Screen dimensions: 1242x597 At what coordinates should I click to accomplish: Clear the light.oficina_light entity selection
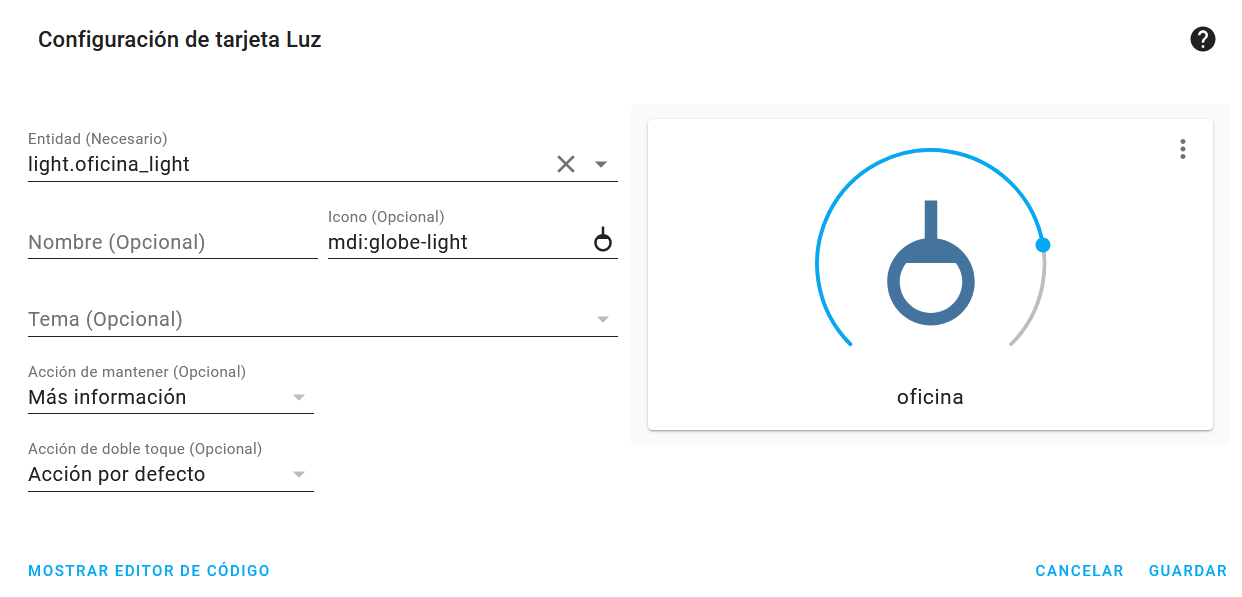[566, 164]
